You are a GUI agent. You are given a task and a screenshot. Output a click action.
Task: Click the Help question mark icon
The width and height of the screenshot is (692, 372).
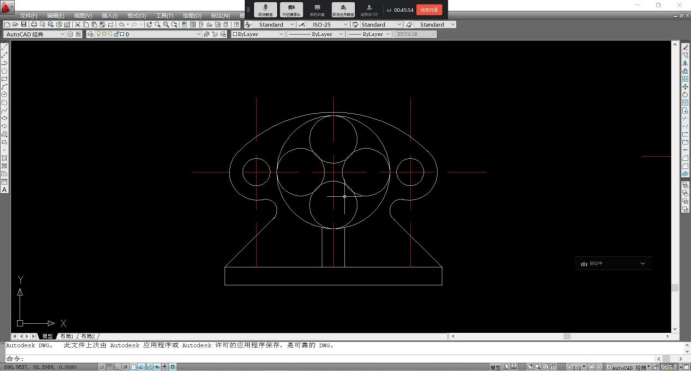point(237,25)
